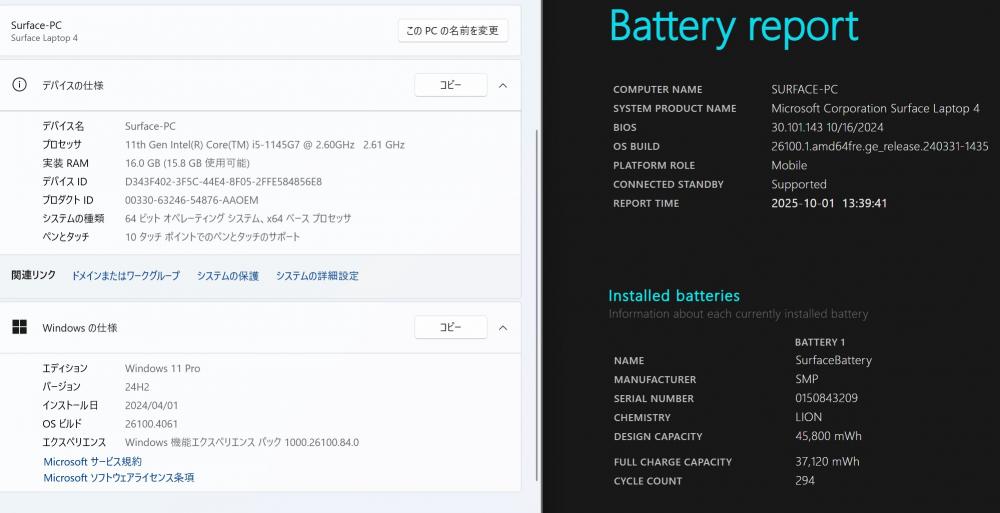Viewport: 1000px width, 513px height.
Task: Select the cycle count value 294
Action: (804, 480)
